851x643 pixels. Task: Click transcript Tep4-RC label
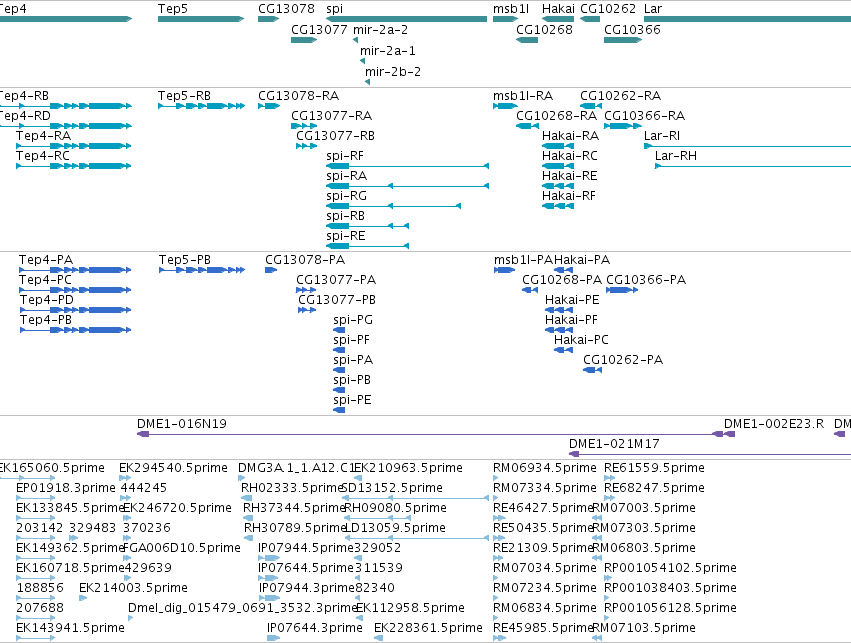(43, 156)
